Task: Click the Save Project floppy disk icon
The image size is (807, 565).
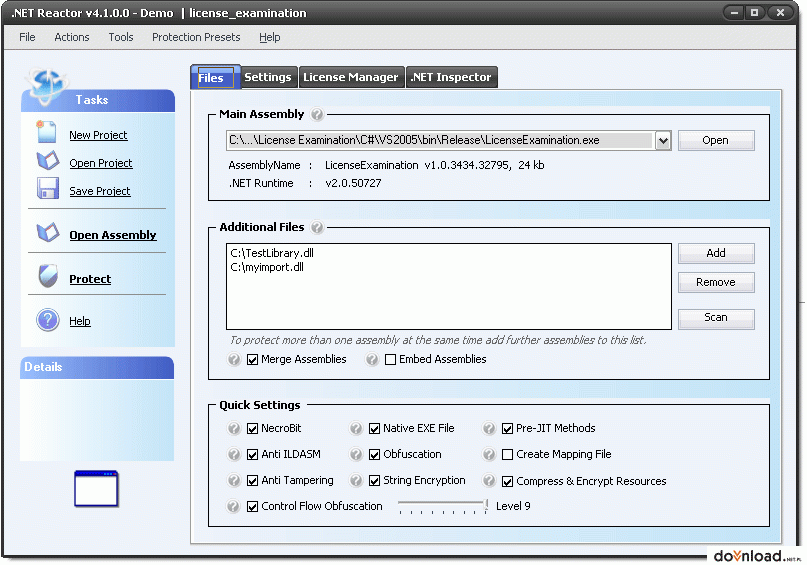Action: (x=48, y=188)
